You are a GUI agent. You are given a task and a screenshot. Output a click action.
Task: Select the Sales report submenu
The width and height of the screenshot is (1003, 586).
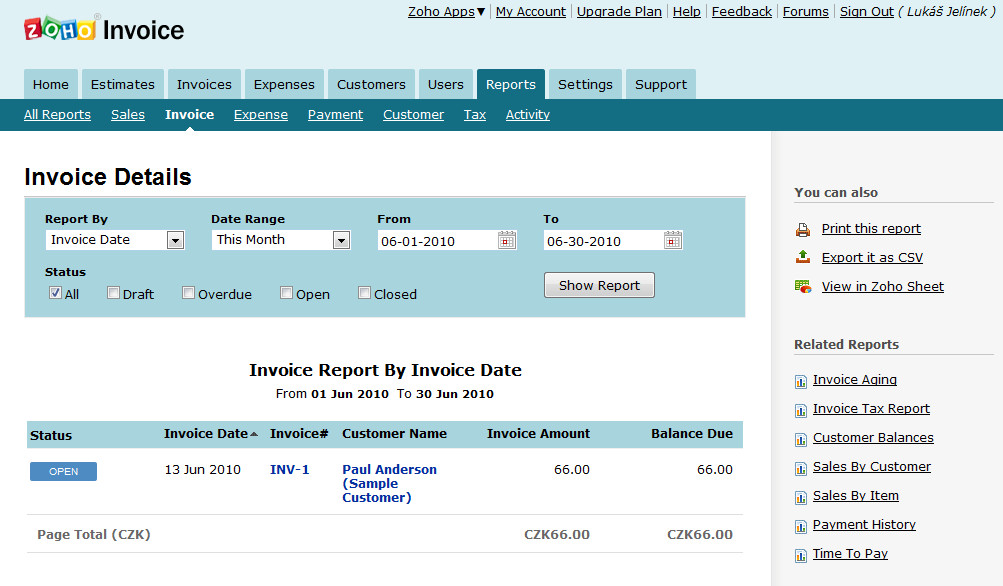click(x=128, y=115)
